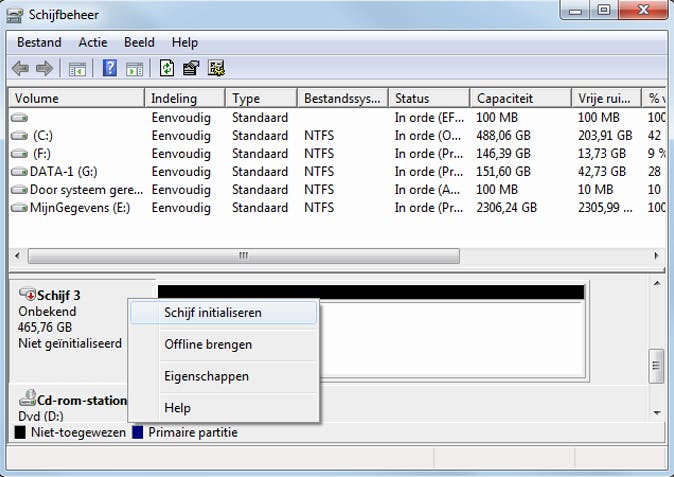
Task: Click the Niet geïnitialiseerd disk status text
Action: pos(70,343)
